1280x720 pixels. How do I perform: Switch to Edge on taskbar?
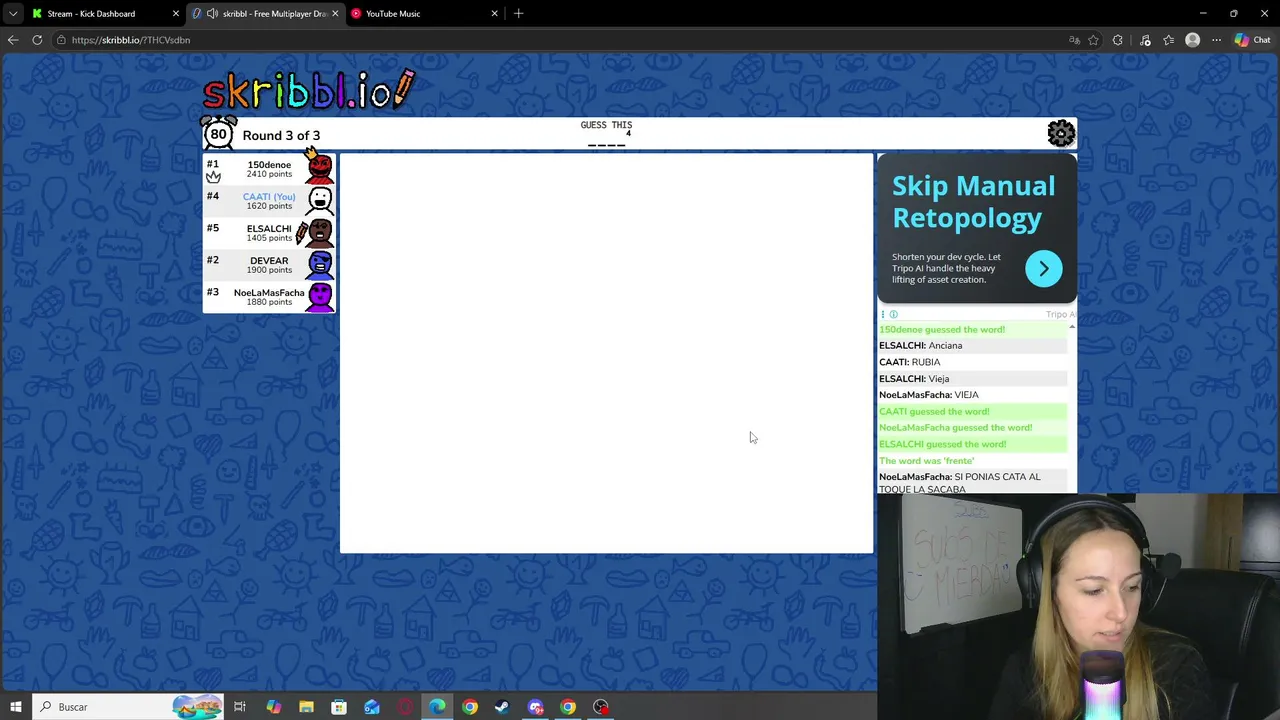[x=437, y=707]
